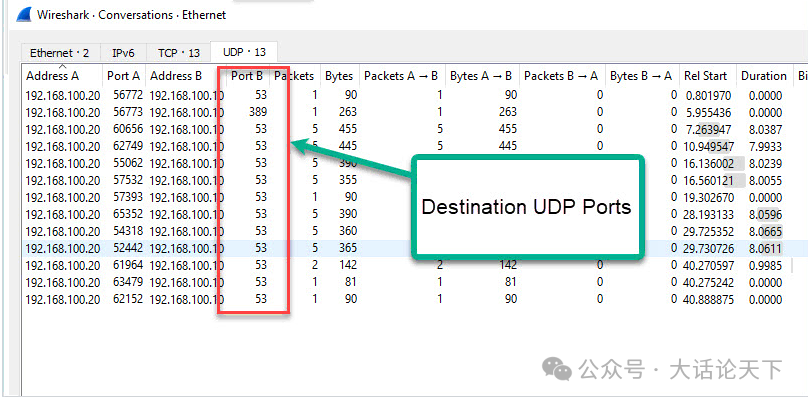This screenshot has width=808, height=401.
Task: Click the Duration column header
Action: (x=764, y=76)
